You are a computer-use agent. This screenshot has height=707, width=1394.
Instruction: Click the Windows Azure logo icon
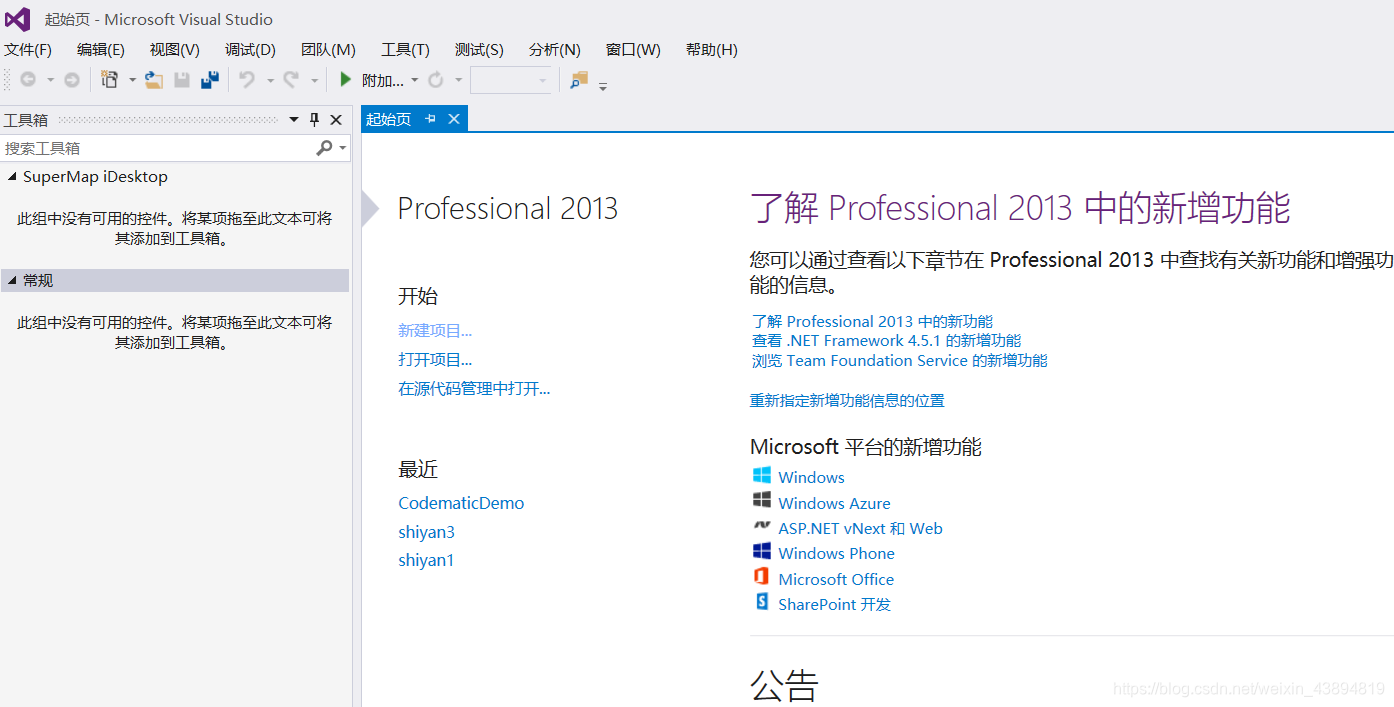point(762,500)
